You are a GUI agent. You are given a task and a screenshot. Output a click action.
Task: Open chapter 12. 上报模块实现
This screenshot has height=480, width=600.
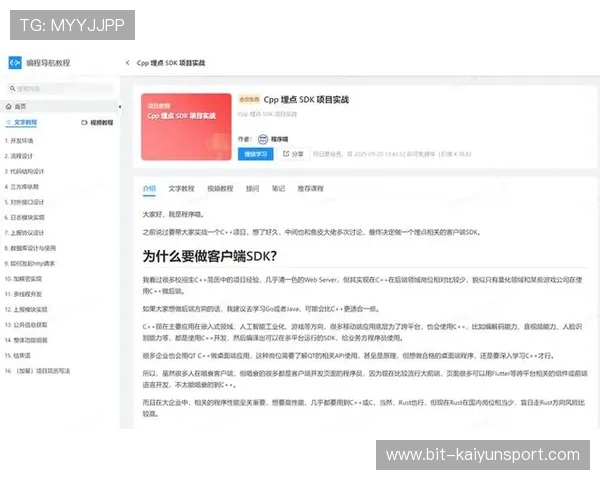pos(26,309)
